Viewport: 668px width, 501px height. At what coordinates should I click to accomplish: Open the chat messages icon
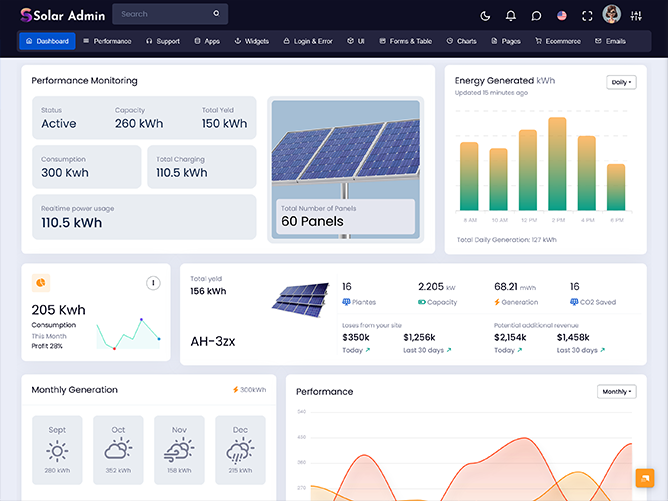537,15
